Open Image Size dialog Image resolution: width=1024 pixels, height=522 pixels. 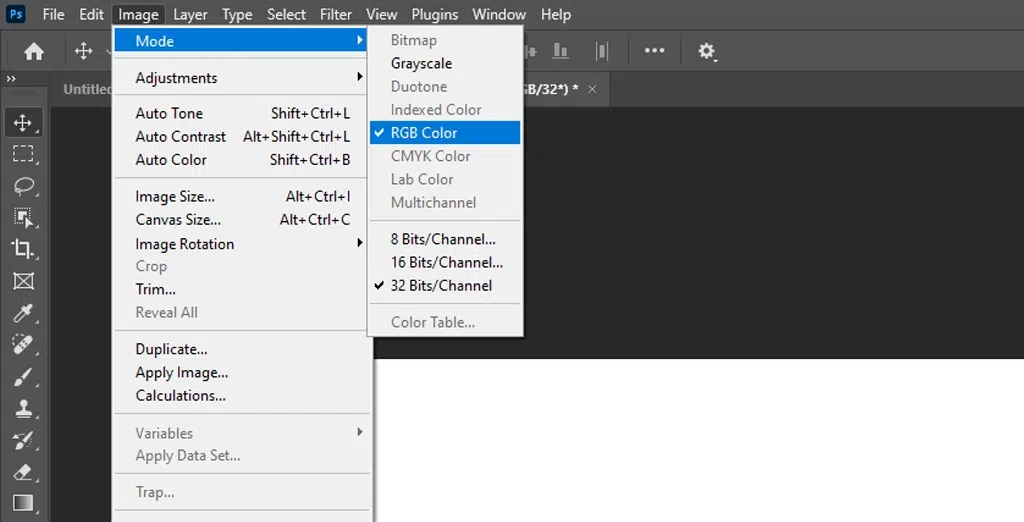tap(240, 197)
